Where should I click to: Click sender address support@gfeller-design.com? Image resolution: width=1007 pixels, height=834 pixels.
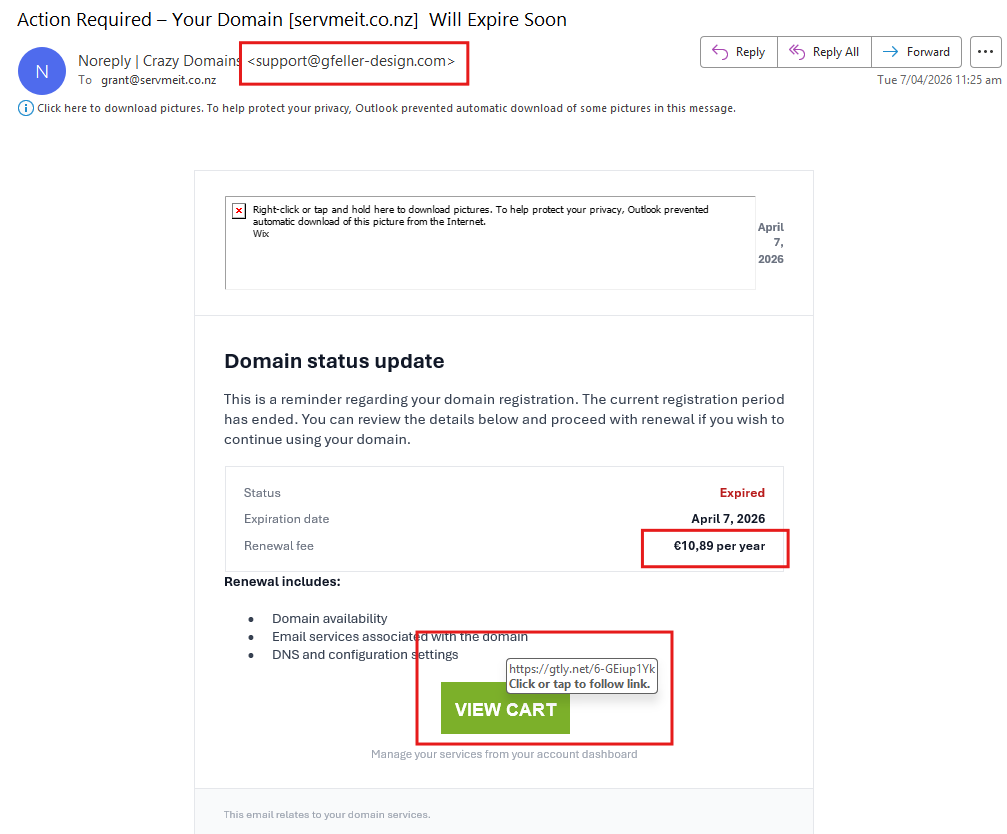(x=351, y=61)
